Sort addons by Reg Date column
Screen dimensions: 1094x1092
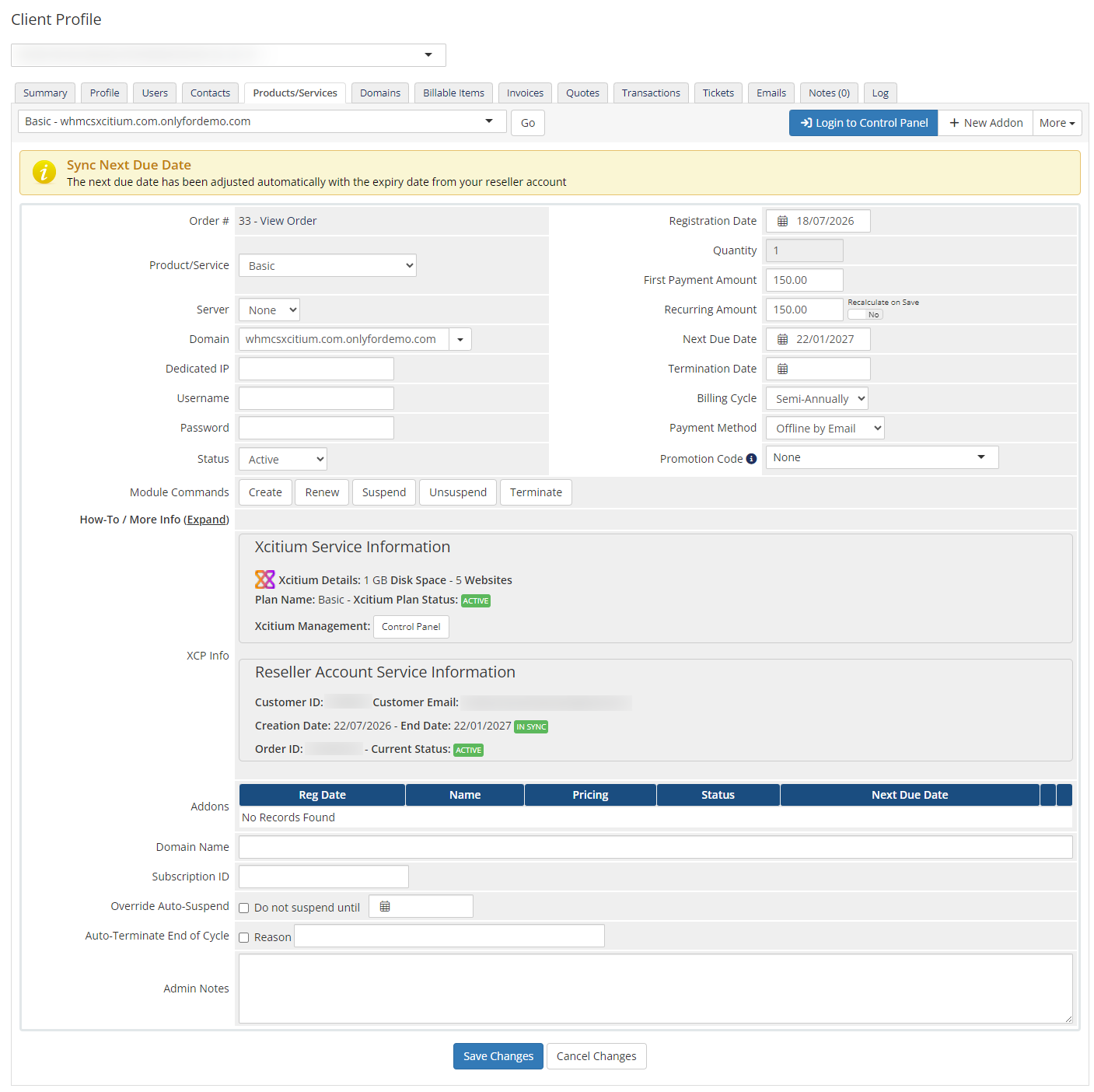(322, 795)
